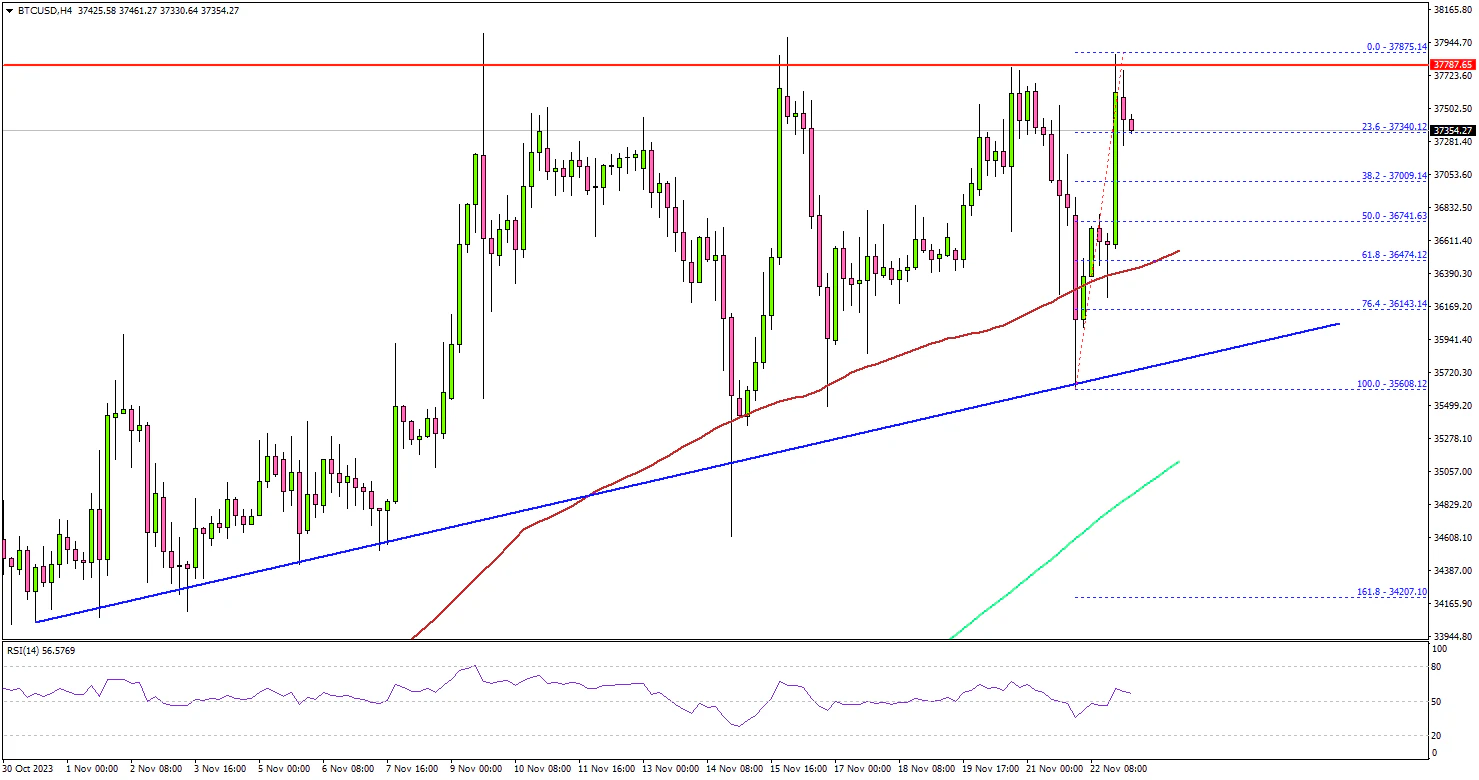This screenshot has width=1479, height=780.
Task: Click the 15 Nov 16:00 time axis label
Action: click(x=799, y=769)
